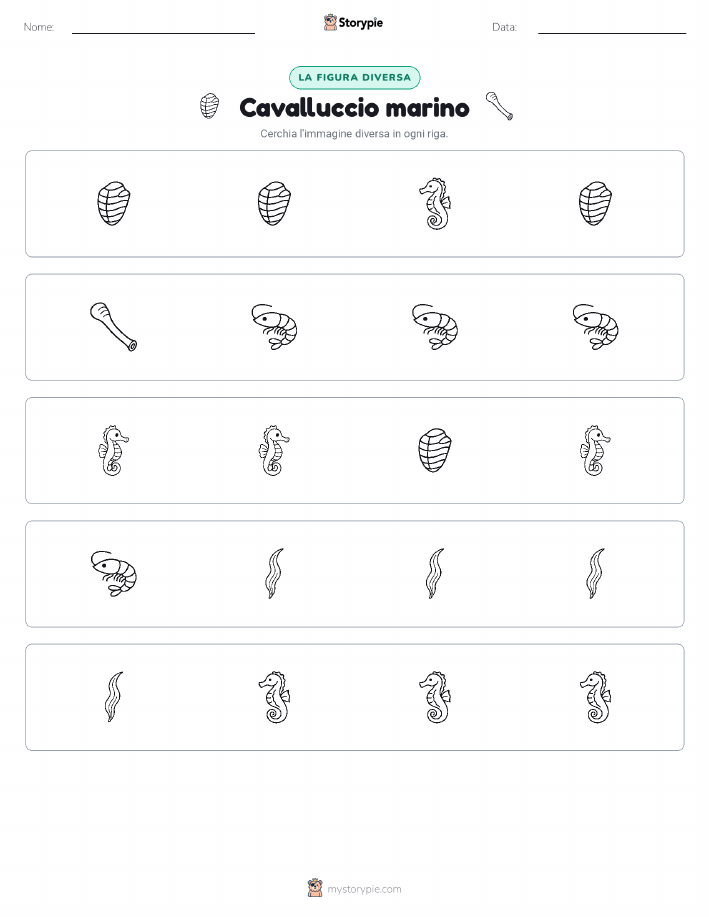Click the Storypie brand name text
Viewport: 709px width, 917px height.
tap(361, 23)
